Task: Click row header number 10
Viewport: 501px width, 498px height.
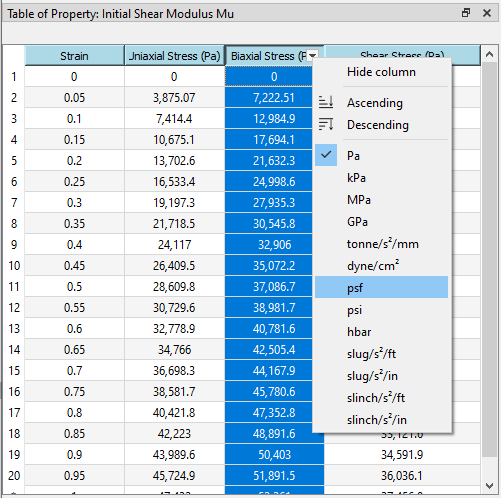Action: (14, 266)
